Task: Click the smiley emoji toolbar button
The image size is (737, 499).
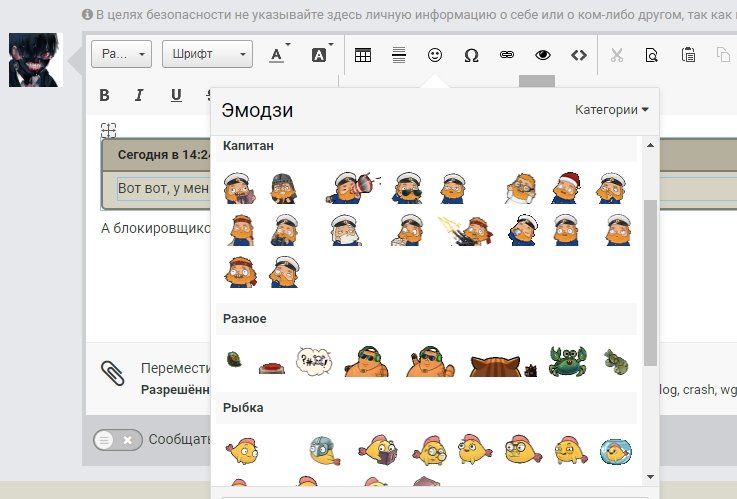Action: 435,55
